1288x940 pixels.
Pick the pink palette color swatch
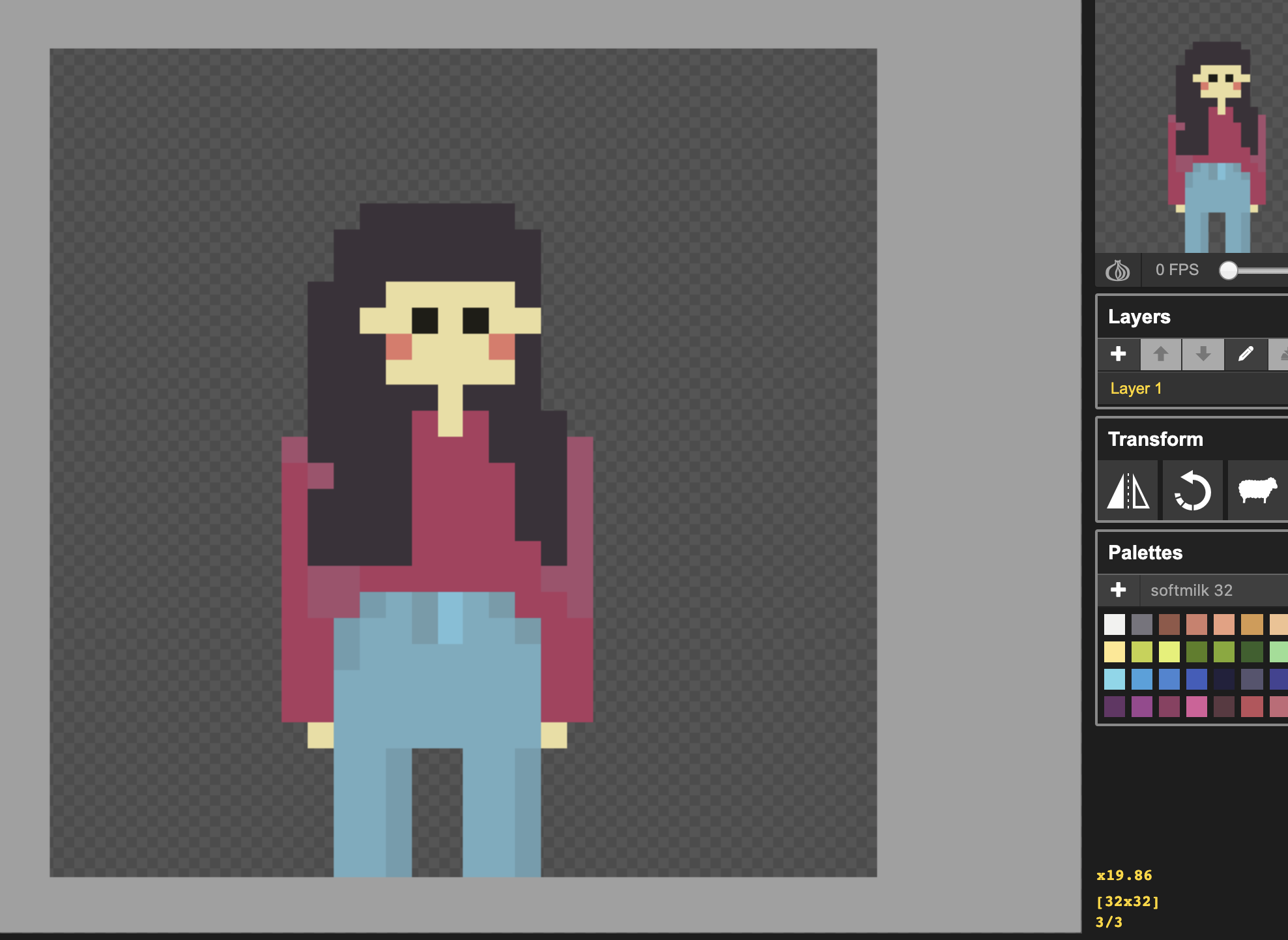coord(1197,707)
